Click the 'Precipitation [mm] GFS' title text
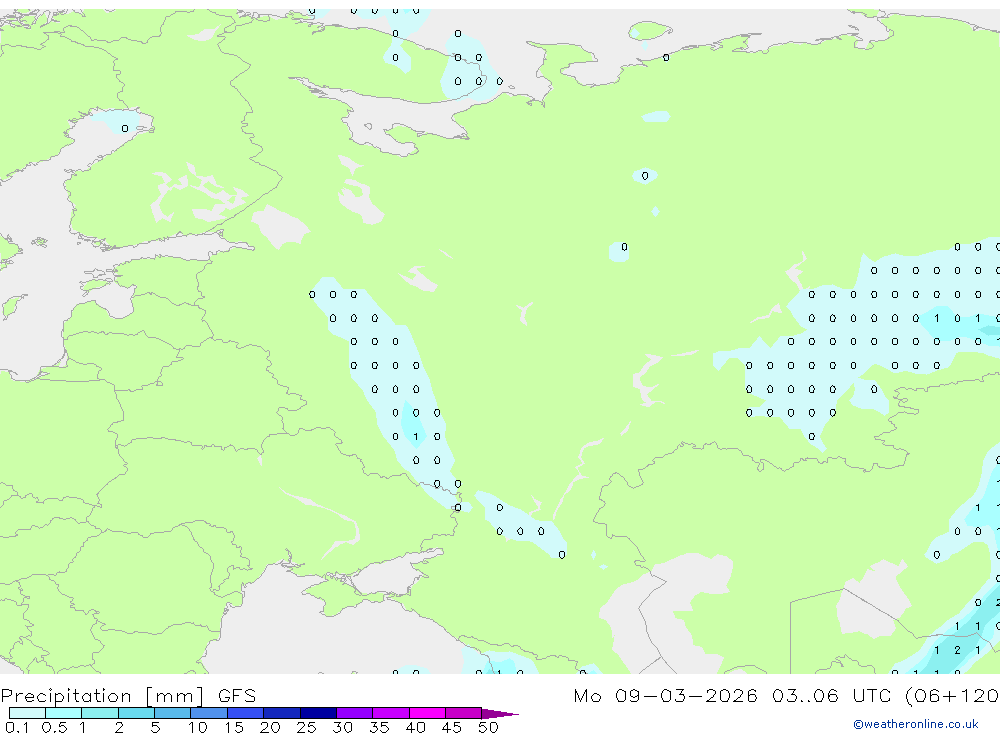This screenshot has width=1000, height=733. tap(128, 696)
